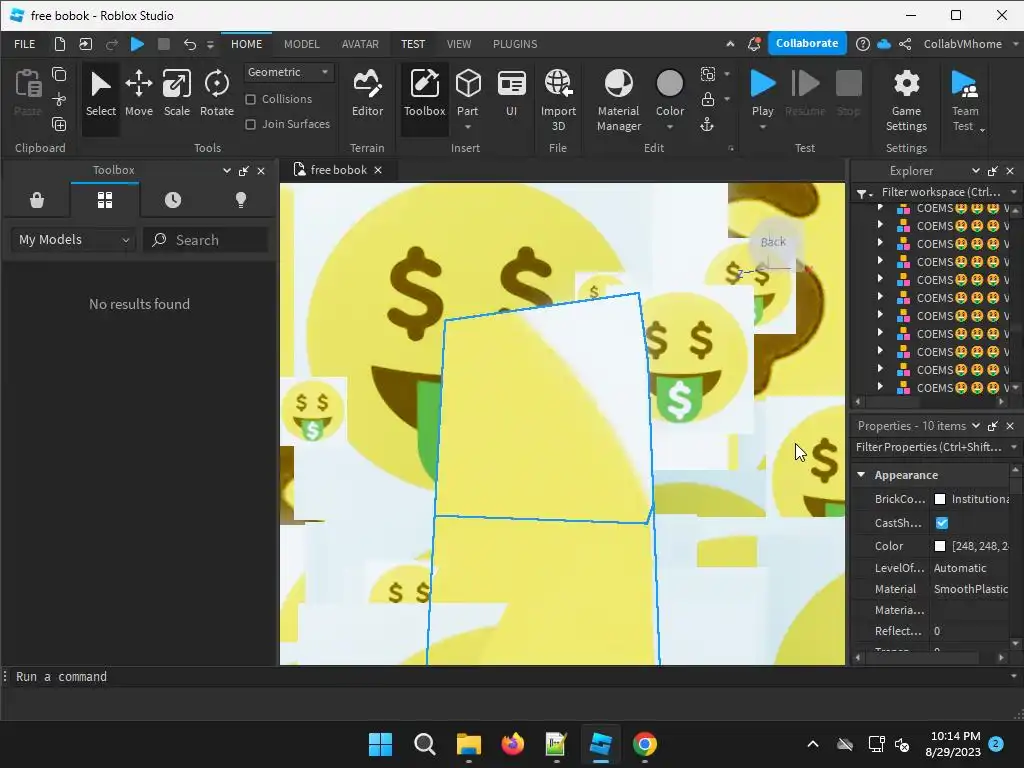The width and height of the screenshot is (1024, 768).
Task: Open Google Chrome from the taskbar
Action: (x=645, y=744)
